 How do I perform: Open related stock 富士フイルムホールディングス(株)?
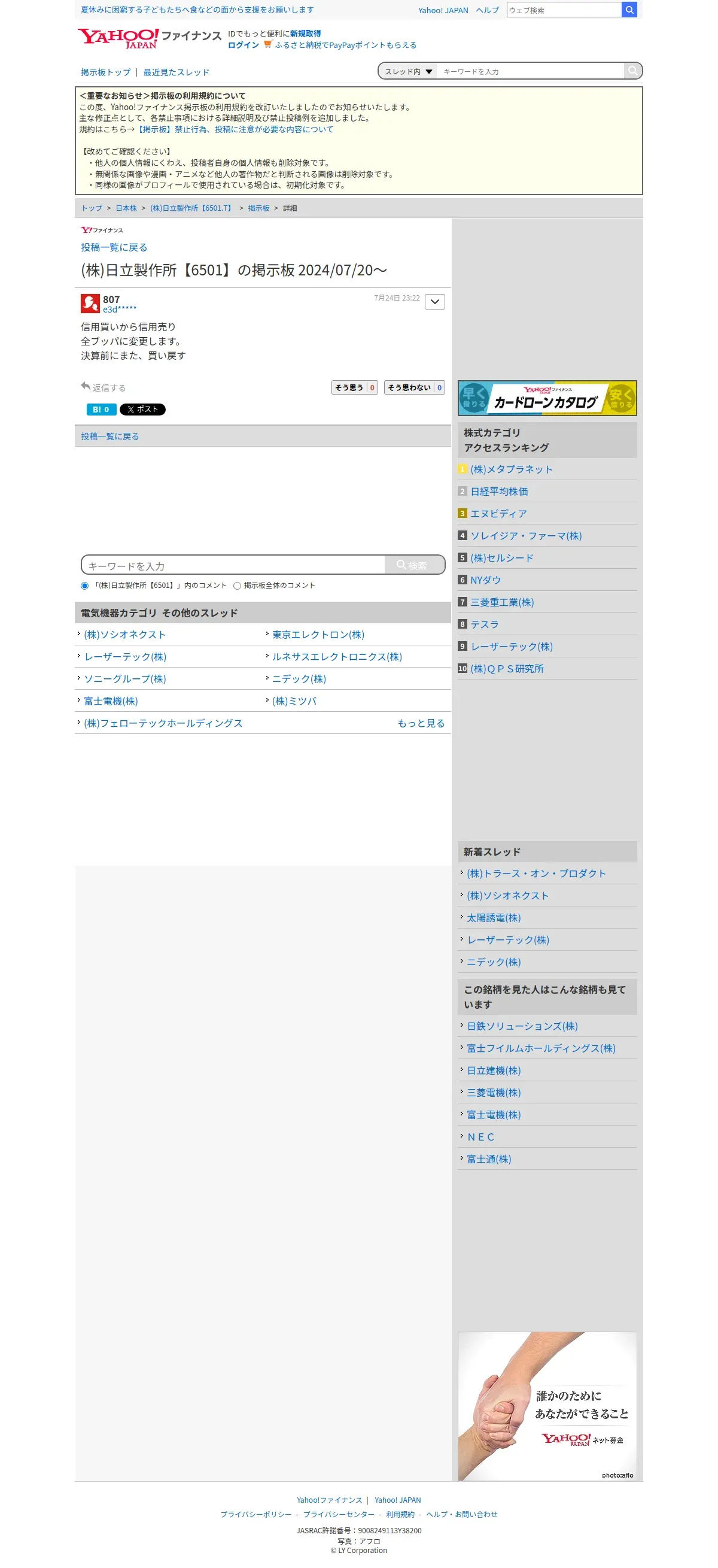541,1048
